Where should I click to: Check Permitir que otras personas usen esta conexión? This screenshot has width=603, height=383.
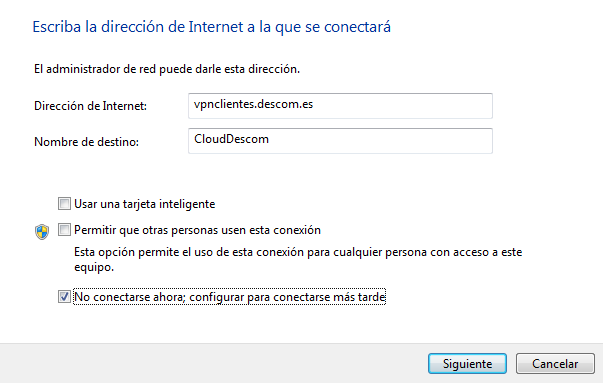(x=64, y=230)
